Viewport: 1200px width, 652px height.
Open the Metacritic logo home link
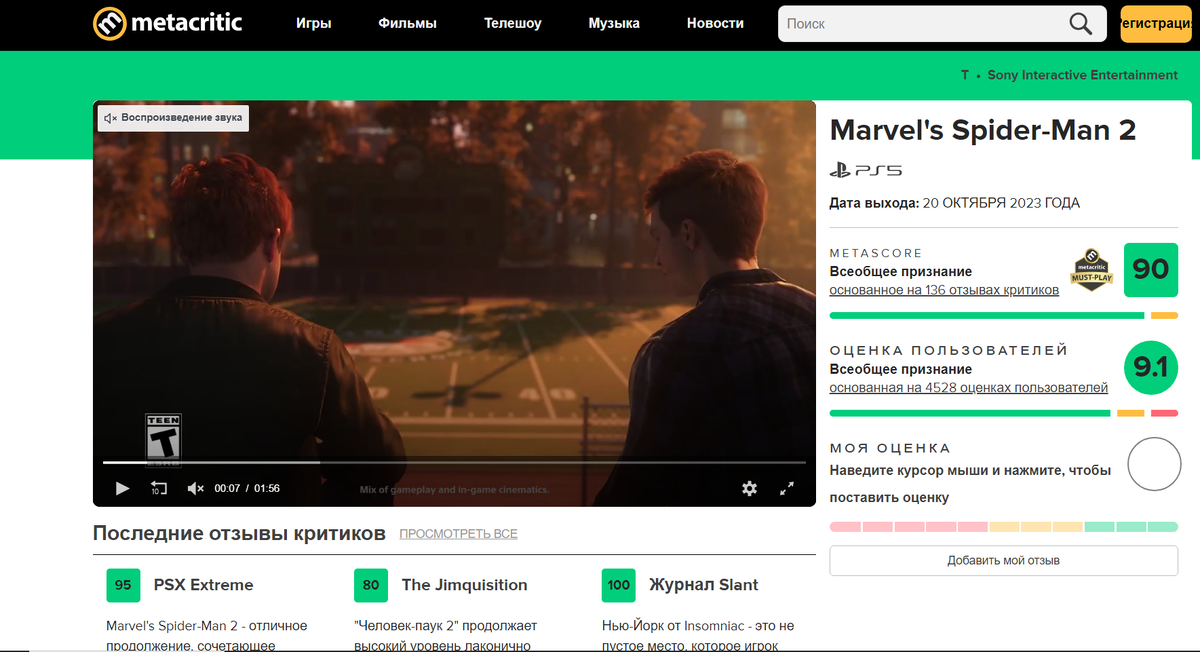click(167, 23)
